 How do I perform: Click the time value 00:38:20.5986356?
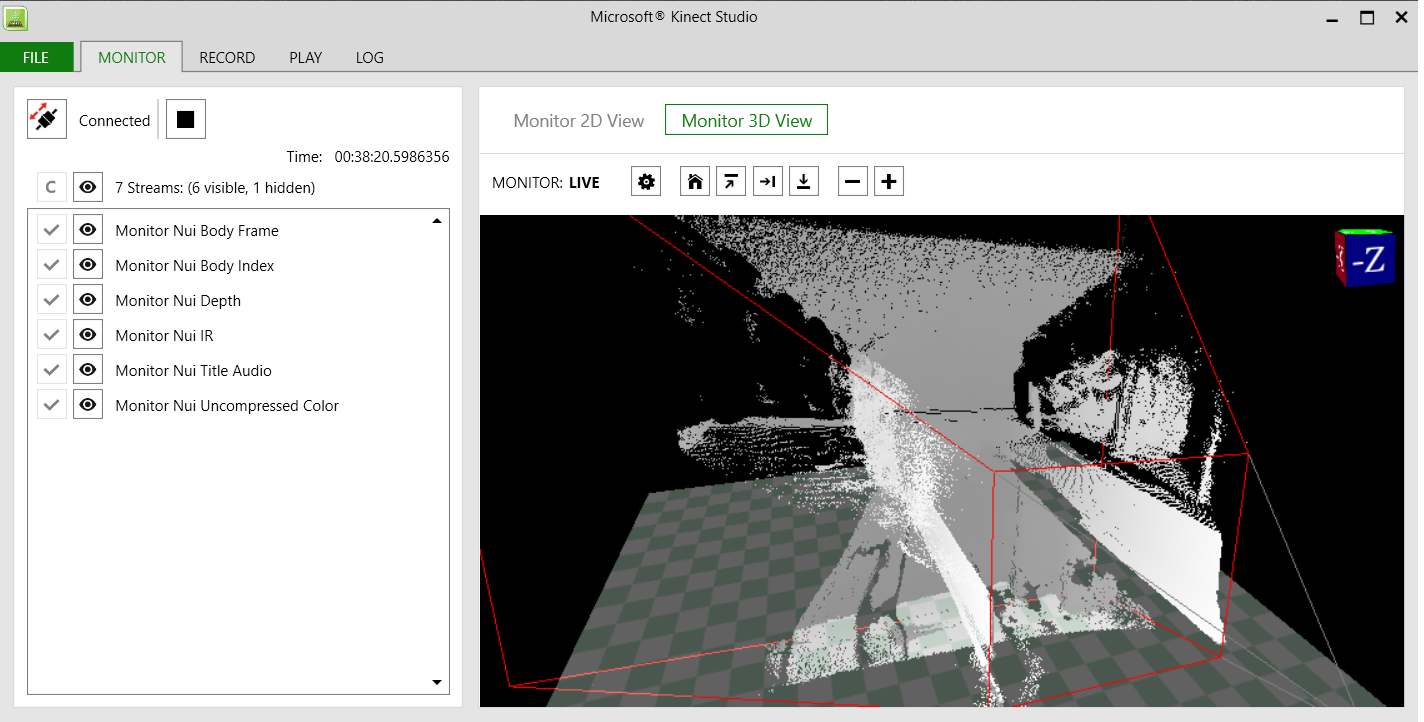pyautogui.click(x=392, y=157)
